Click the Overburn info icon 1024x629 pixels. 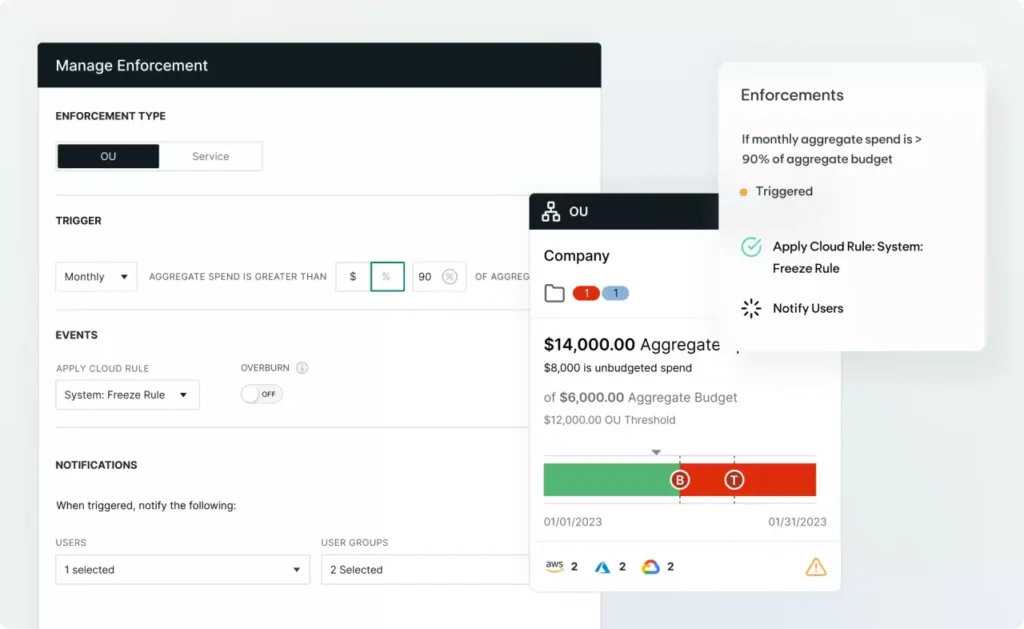pos(302,368)
